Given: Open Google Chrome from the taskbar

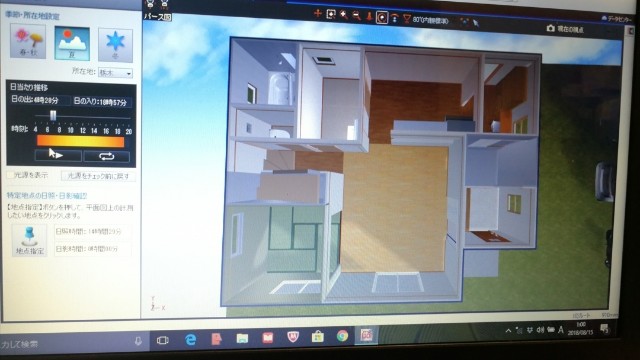Looking at the screenshot, I should [342, 336].
